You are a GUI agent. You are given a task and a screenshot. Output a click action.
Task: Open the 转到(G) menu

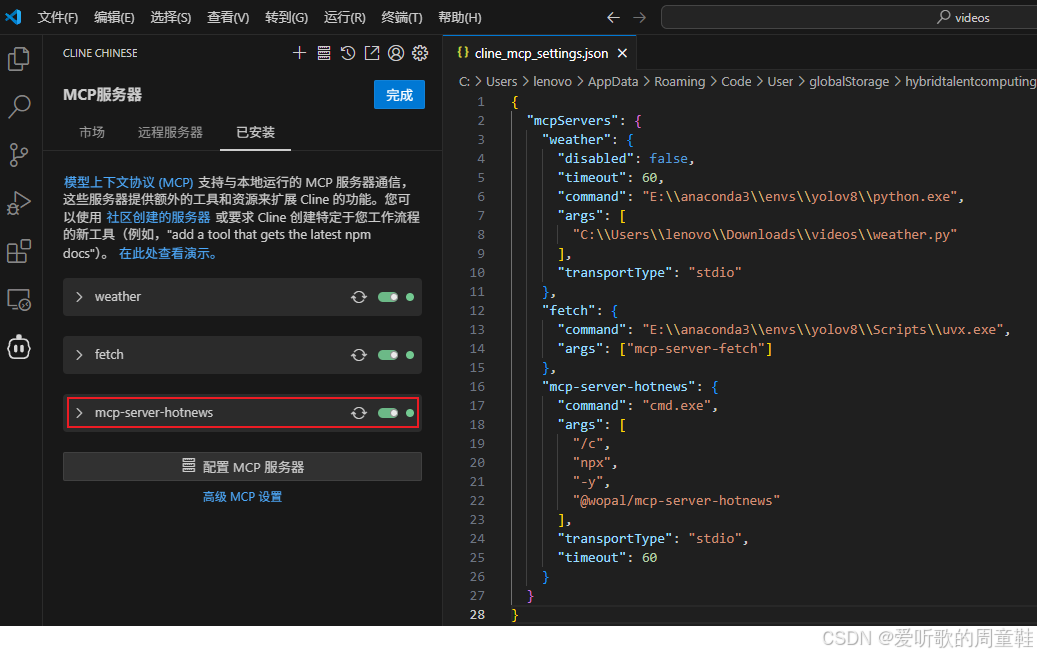(286, 17)
